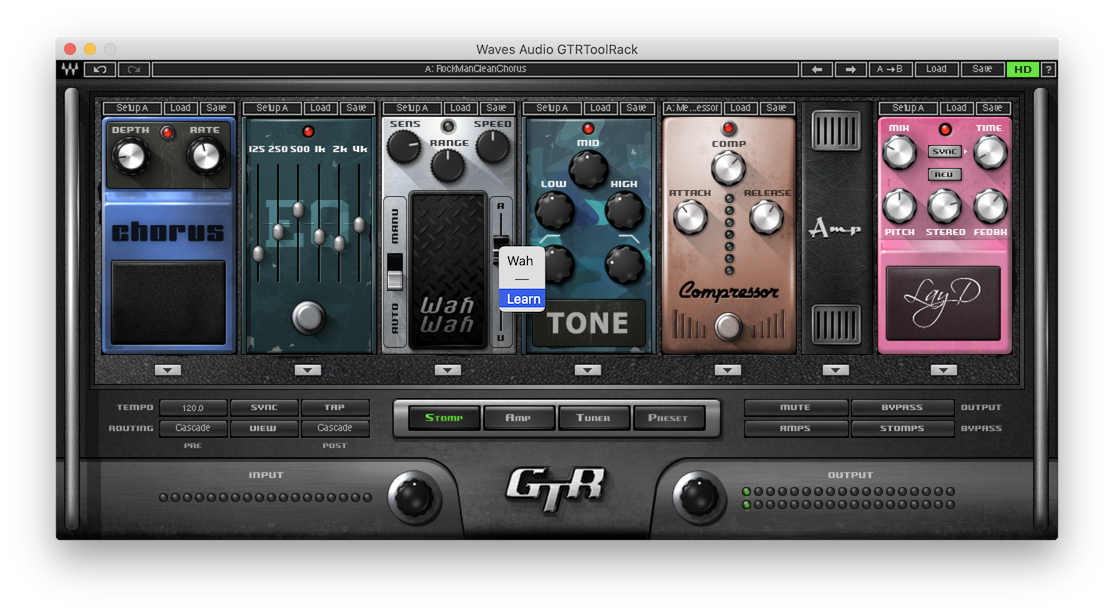This screenshot has width=1114, height=614.
Task: Open the Compressor slot dropdown arrow
Action: click(x=728, y=370)
